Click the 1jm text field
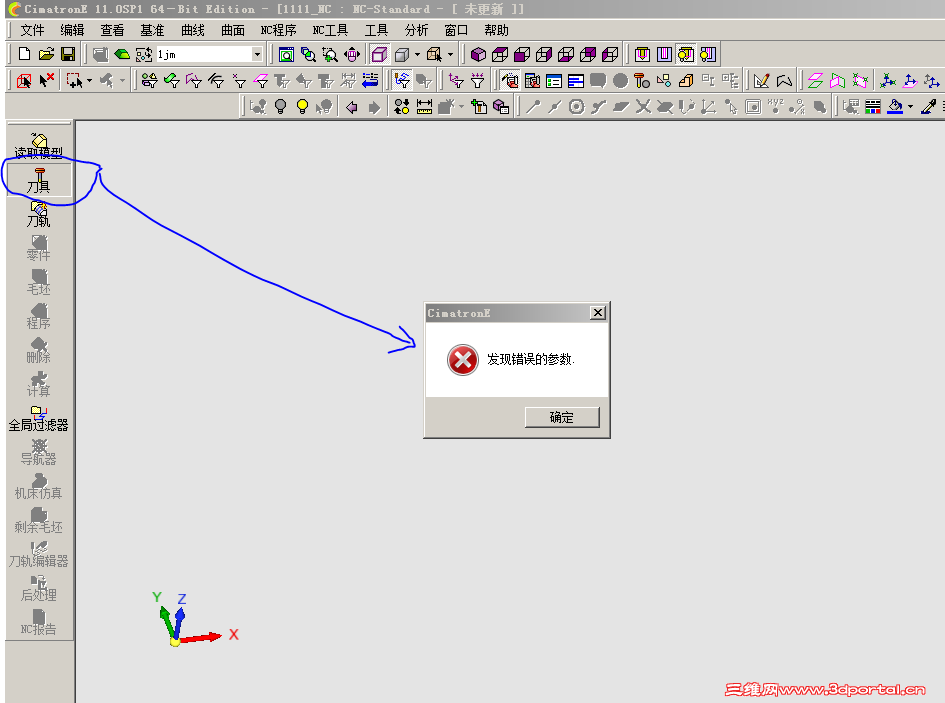 (x=204, y=54)
